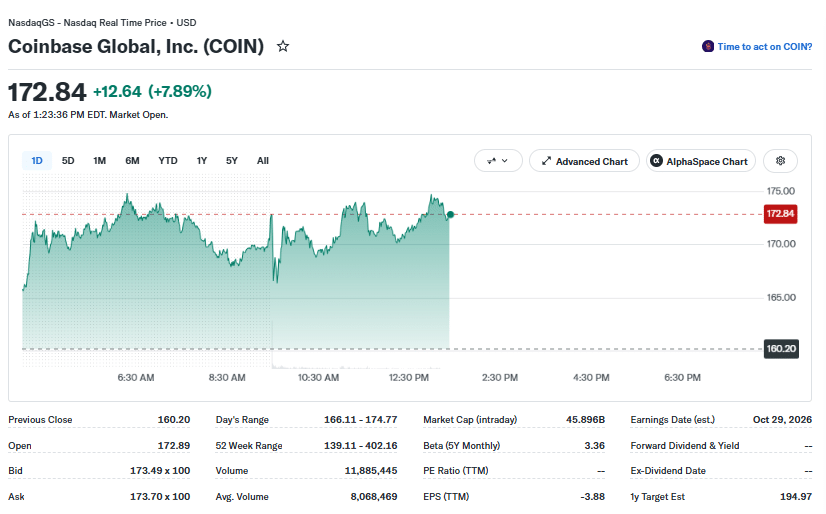Click the Coinbase Global, Inc. (COIN) title
Viewport: 826px width, 514px height.
click(x=136, y=46)
